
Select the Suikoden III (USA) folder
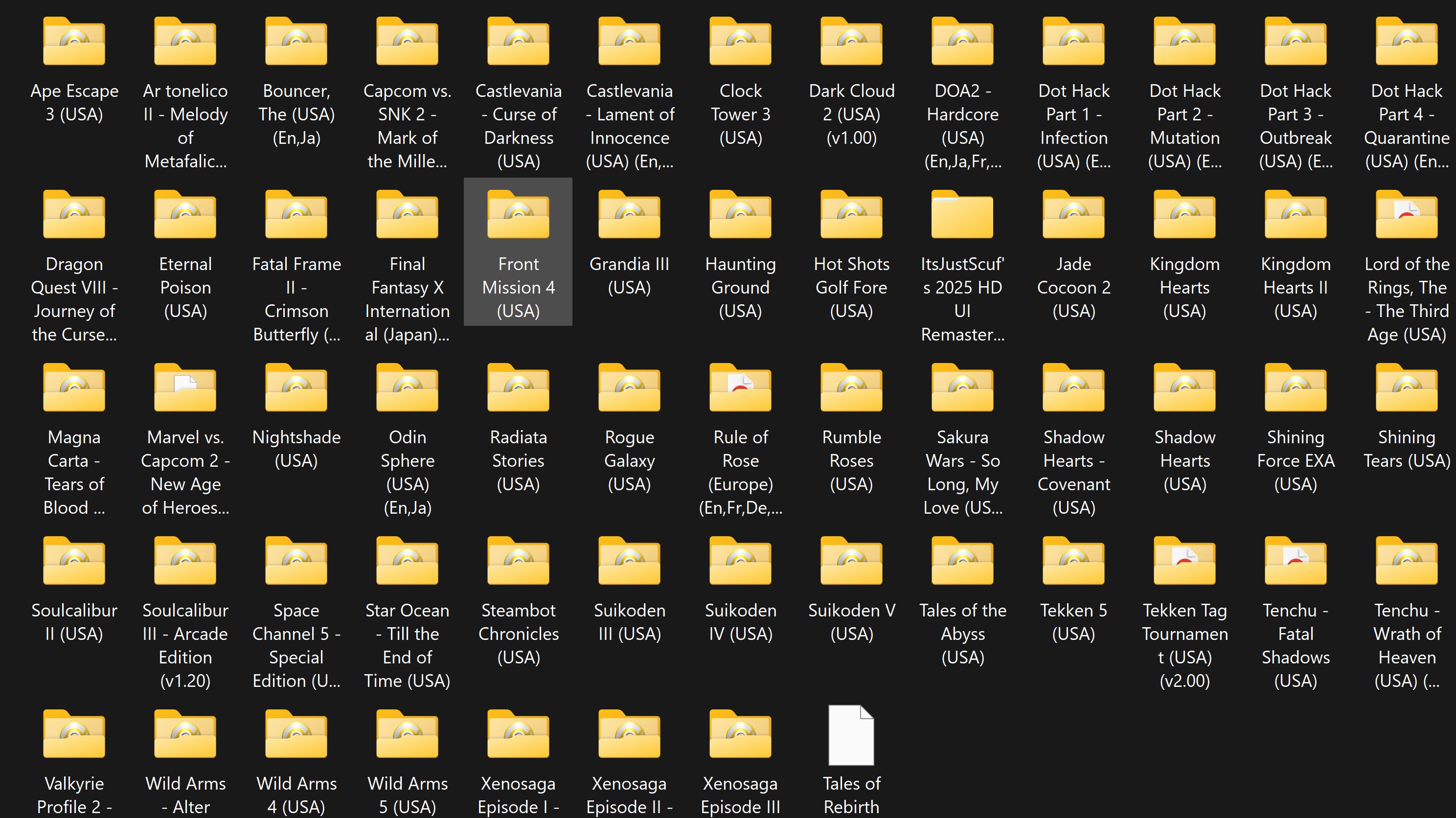[630, 560]
